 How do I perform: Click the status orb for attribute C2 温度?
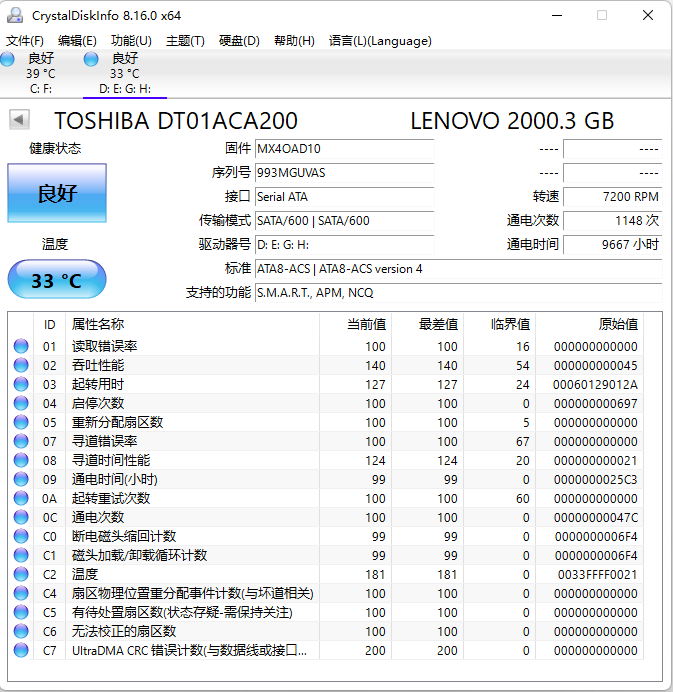pos(21,574)
